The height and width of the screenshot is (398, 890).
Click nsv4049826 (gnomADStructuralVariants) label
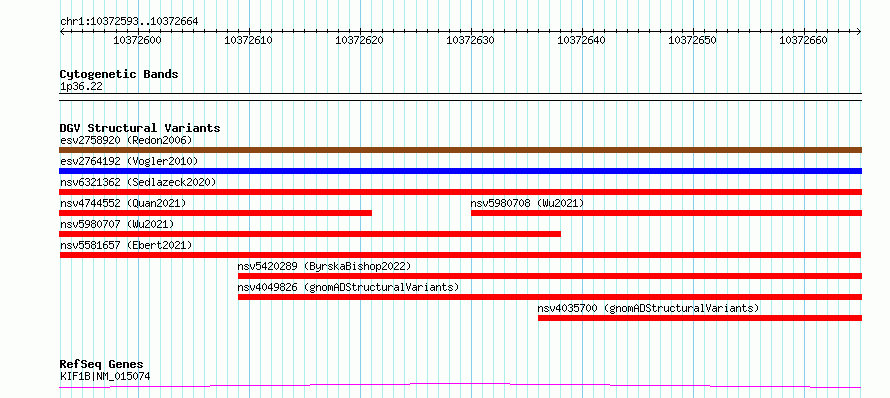tap(349, 287)
